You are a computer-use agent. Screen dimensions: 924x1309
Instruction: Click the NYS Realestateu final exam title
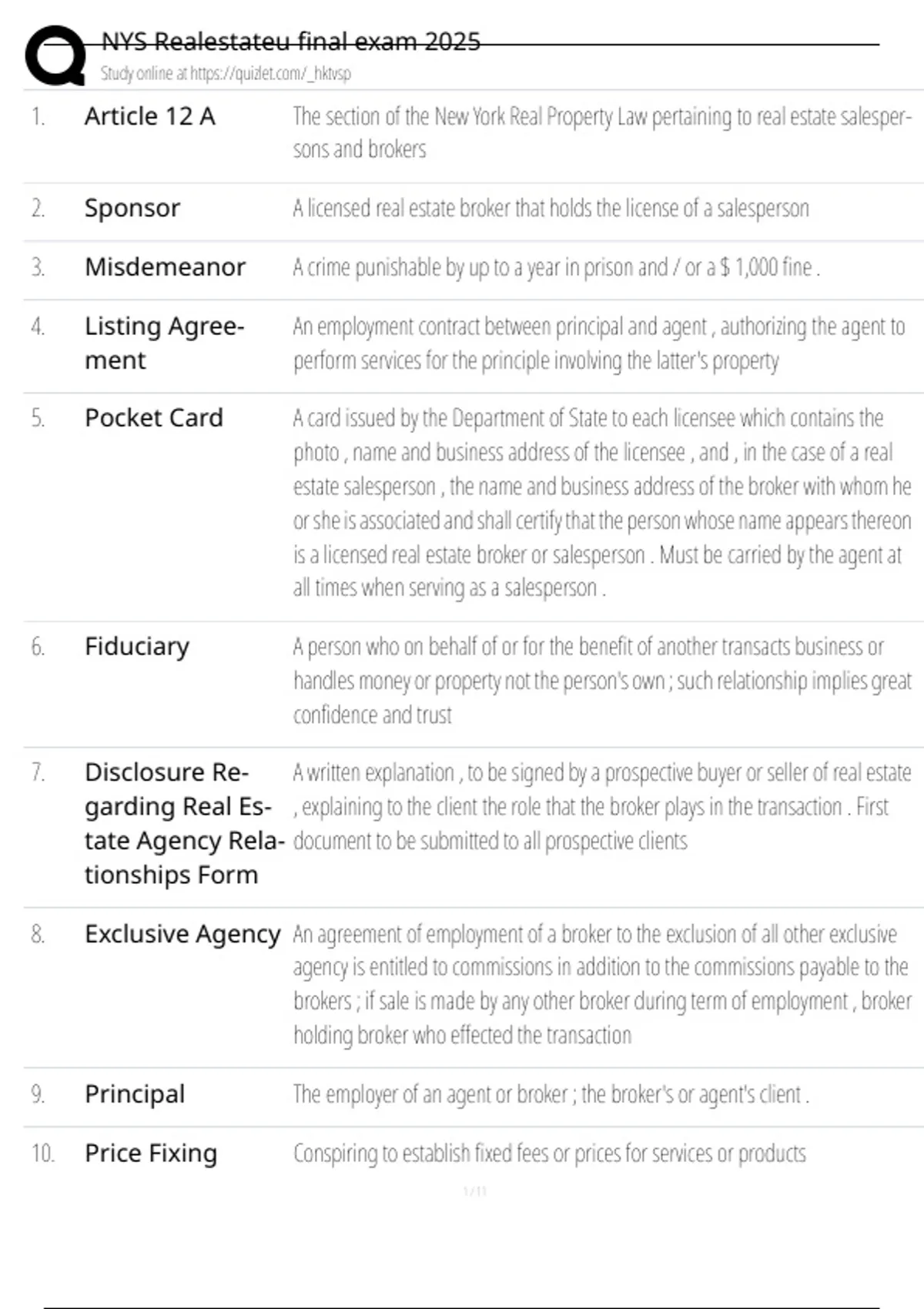click(290, 42)
